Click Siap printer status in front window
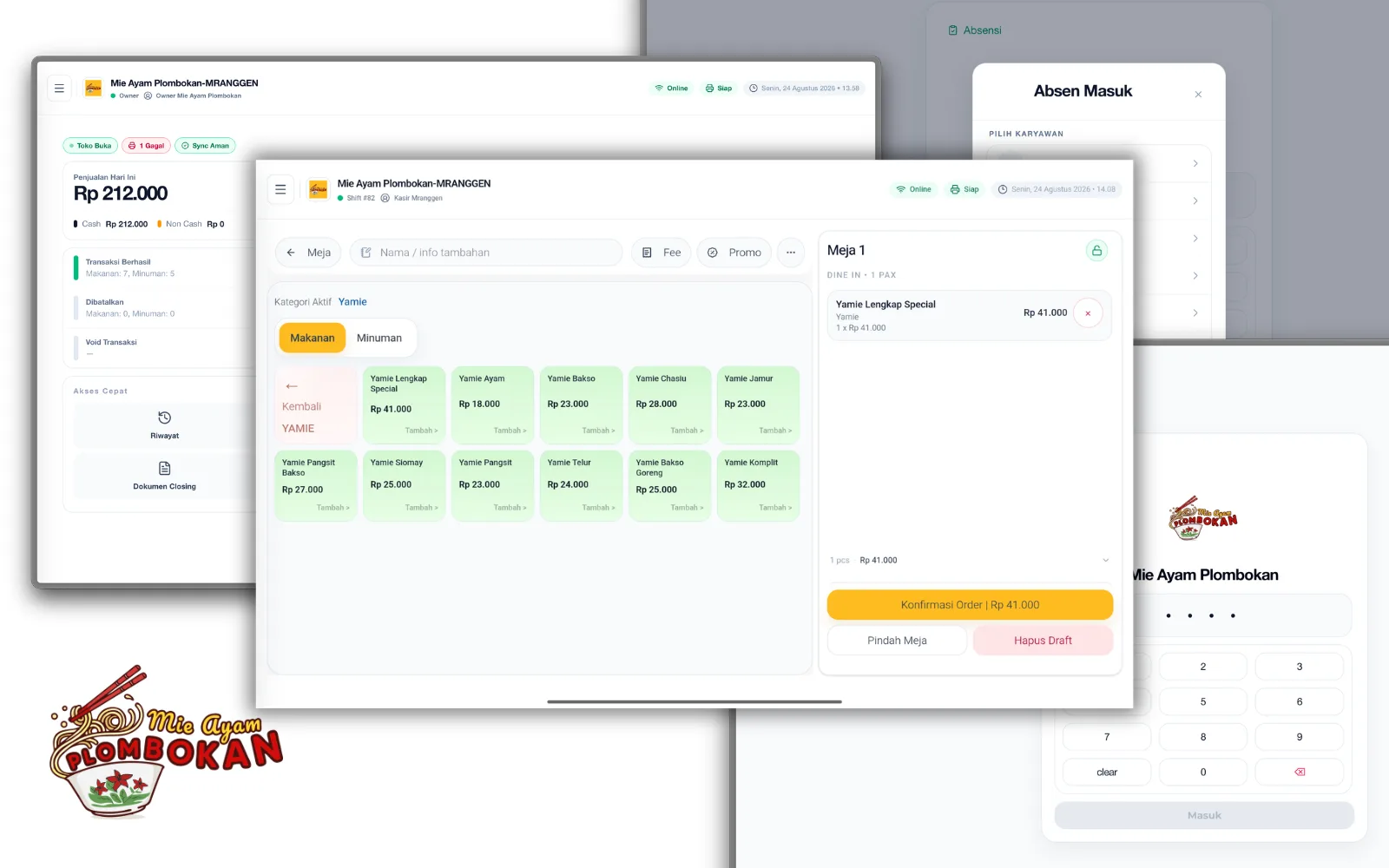This screenshot has width=1389, height=868. pos(964,189)
